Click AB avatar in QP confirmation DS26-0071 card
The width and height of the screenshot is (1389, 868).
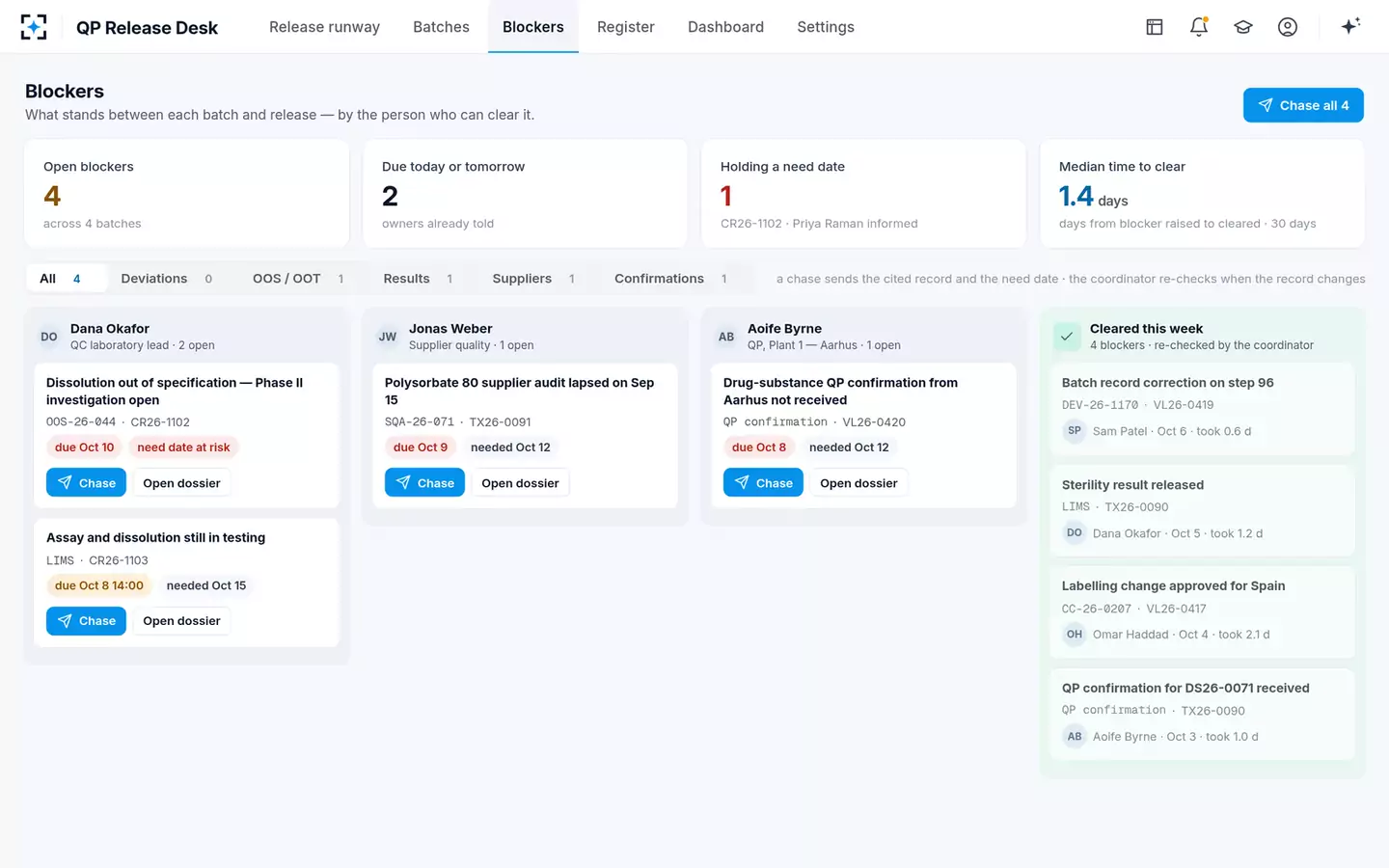coord(1075,736)
